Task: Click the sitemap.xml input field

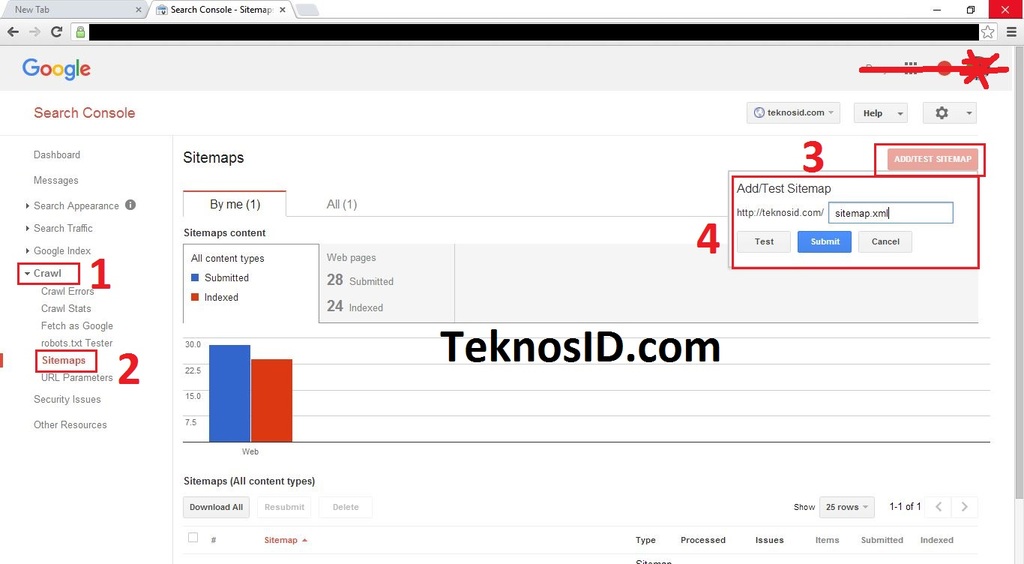Action: click(x=891, y=213)
